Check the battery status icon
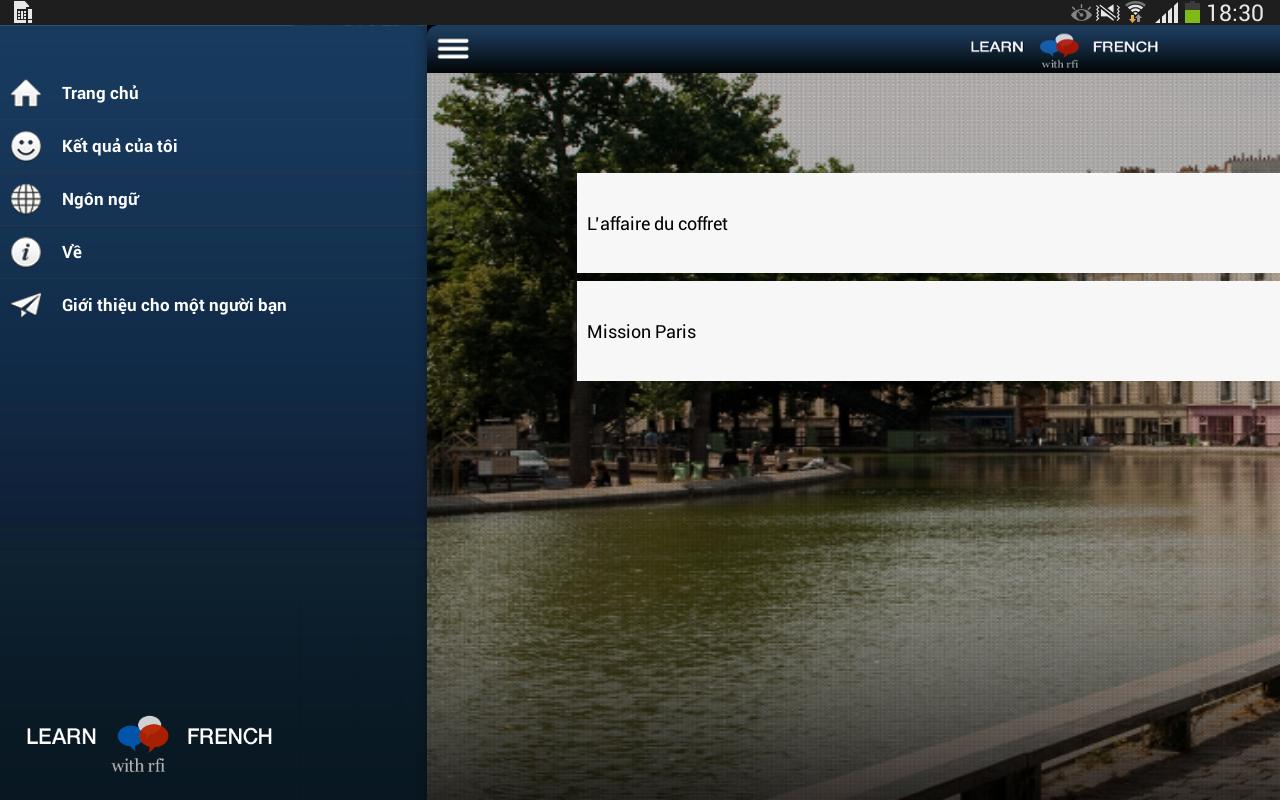Image resolution: width=1280 pixels, height=800 pixels. click(x=1192, y=13)
